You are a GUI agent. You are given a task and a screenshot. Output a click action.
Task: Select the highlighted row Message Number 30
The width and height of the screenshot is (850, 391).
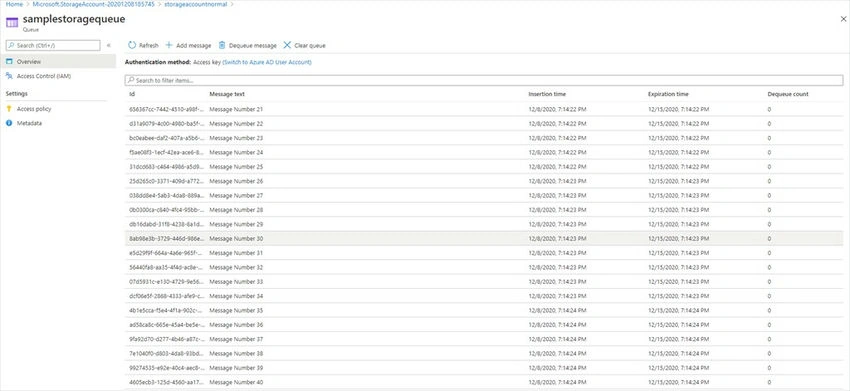(x=484, y=239)
